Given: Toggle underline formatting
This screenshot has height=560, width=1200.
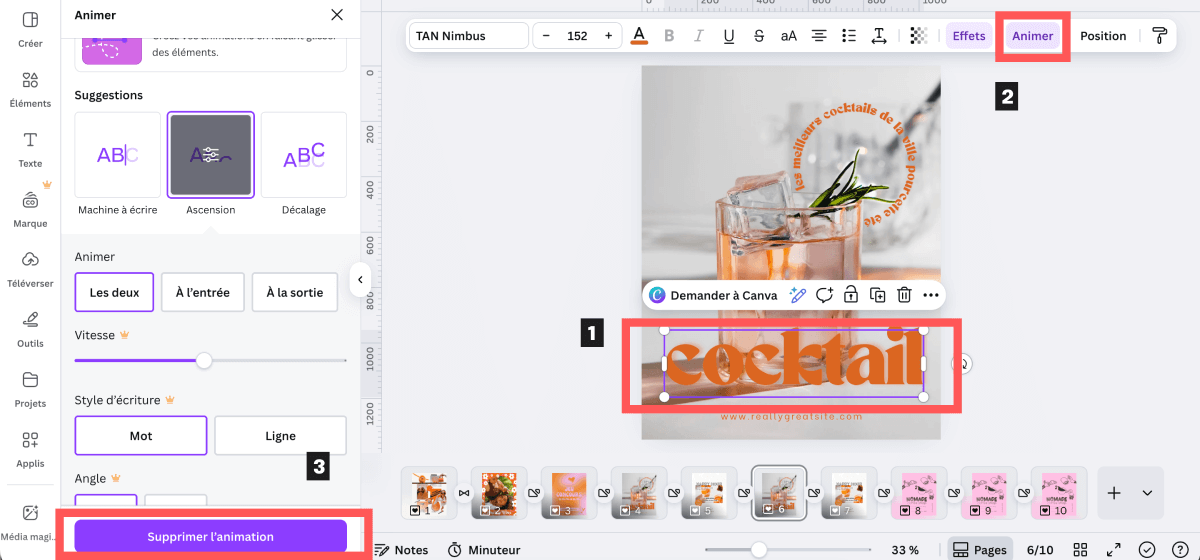Looking at the screenshot, I should pyautogui.click(x=729, y=36).
